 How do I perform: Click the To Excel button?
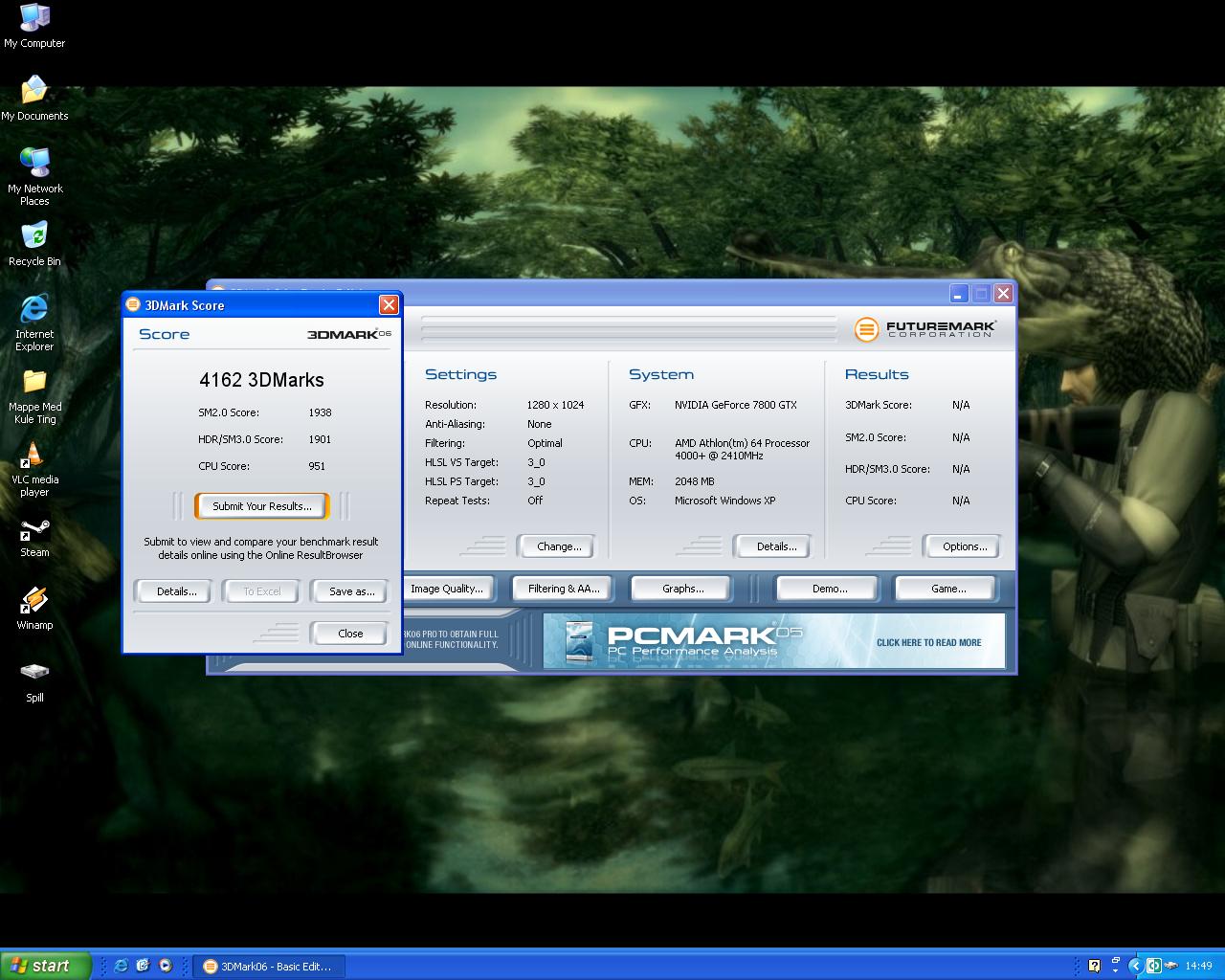click(x=261, y=591)
